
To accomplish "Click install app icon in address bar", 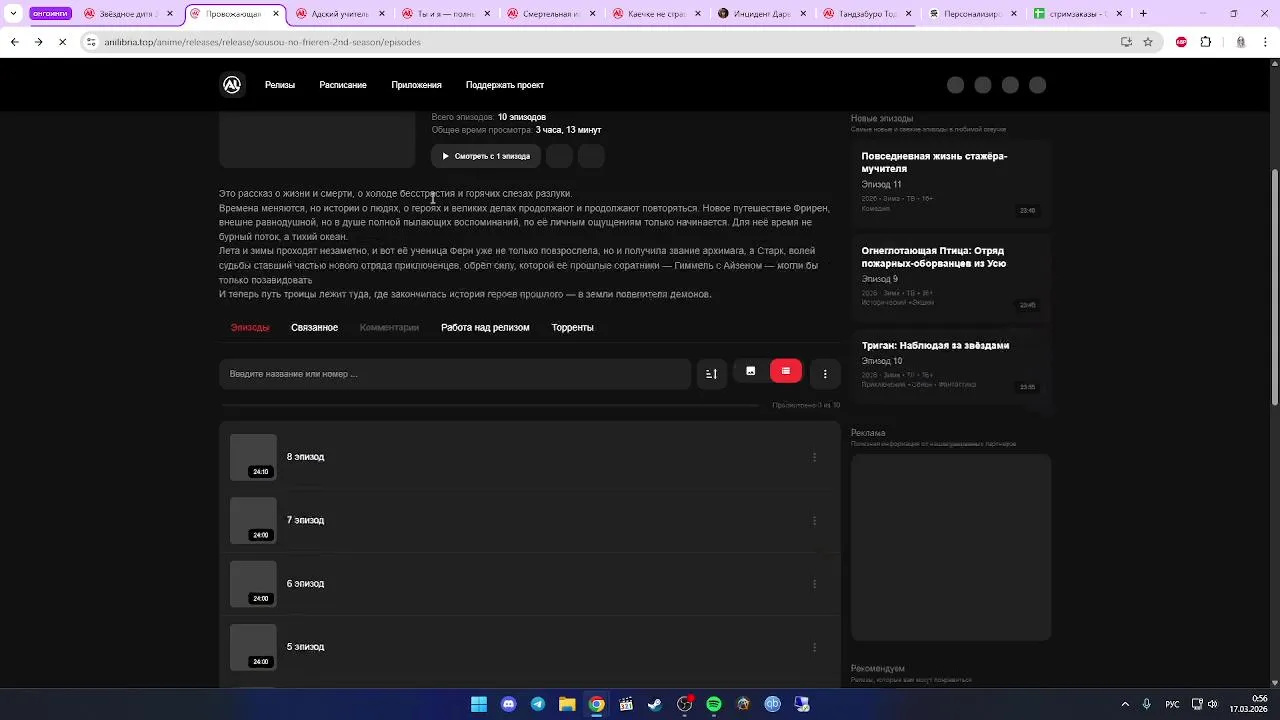I will [1126, 42].
